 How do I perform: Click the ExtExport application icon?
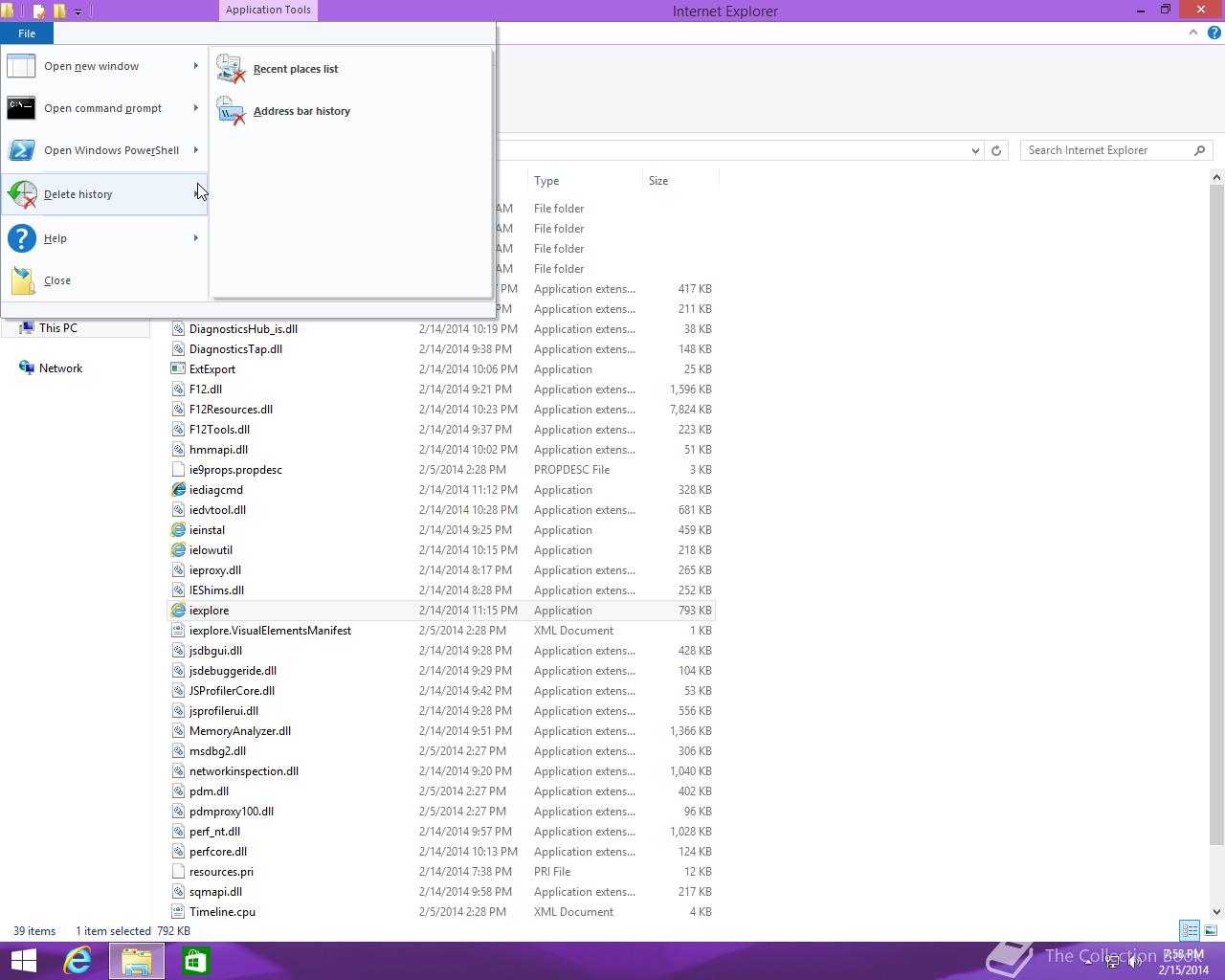[178, 369]
